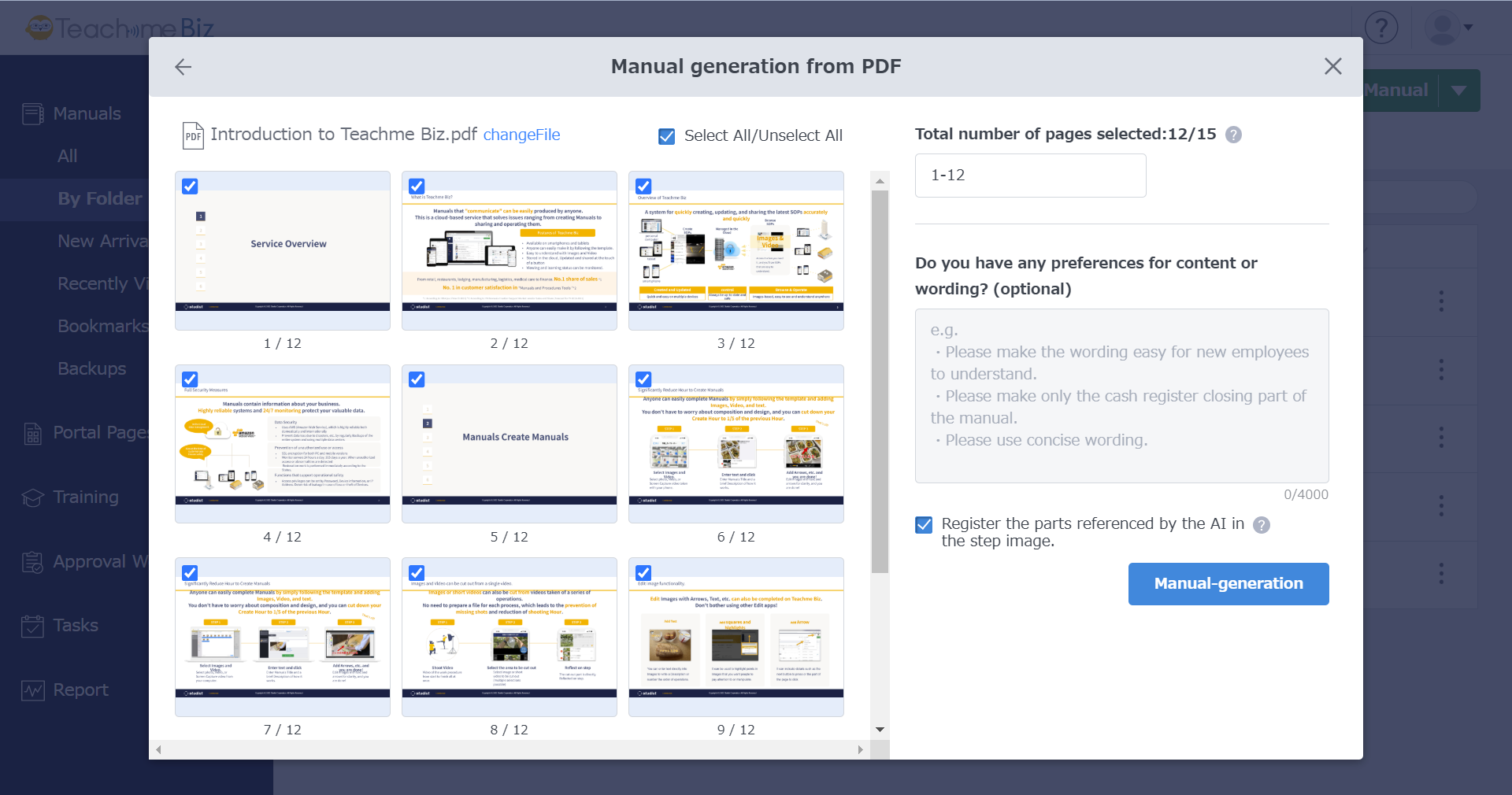The width and height of the screenshot is (1512, 795).
Task: Click the help icon beside pages selected counter
Action: [1232, 135]
